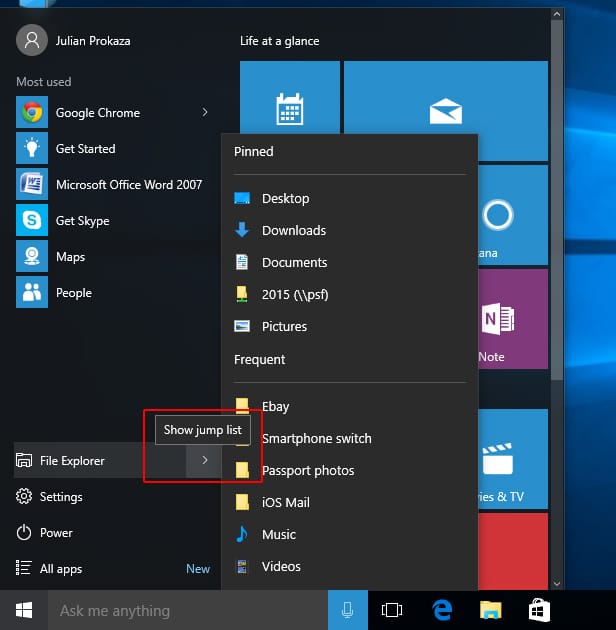
Task: Click the Life at a glance group heading
Action: (280, 41)
